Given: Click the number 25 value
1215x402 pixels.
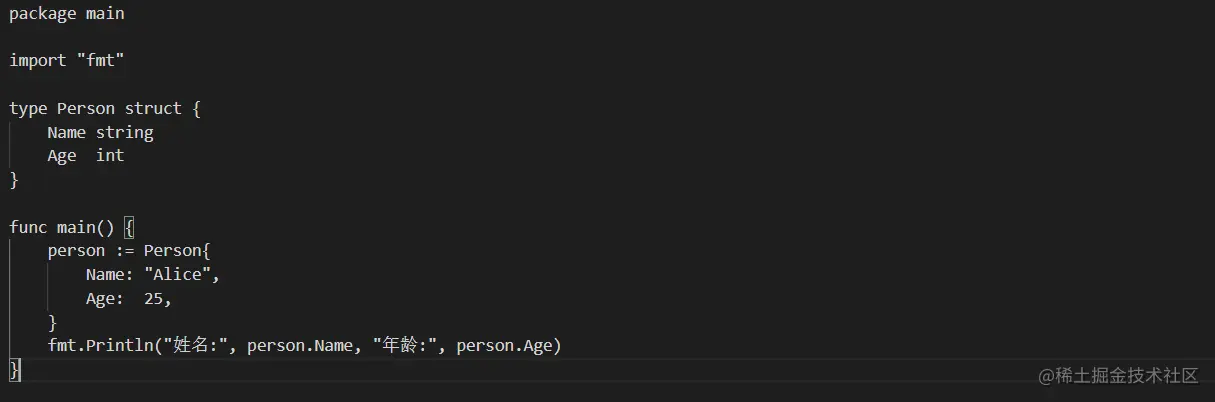Looking at the screenshot, I should pos(153,298).
